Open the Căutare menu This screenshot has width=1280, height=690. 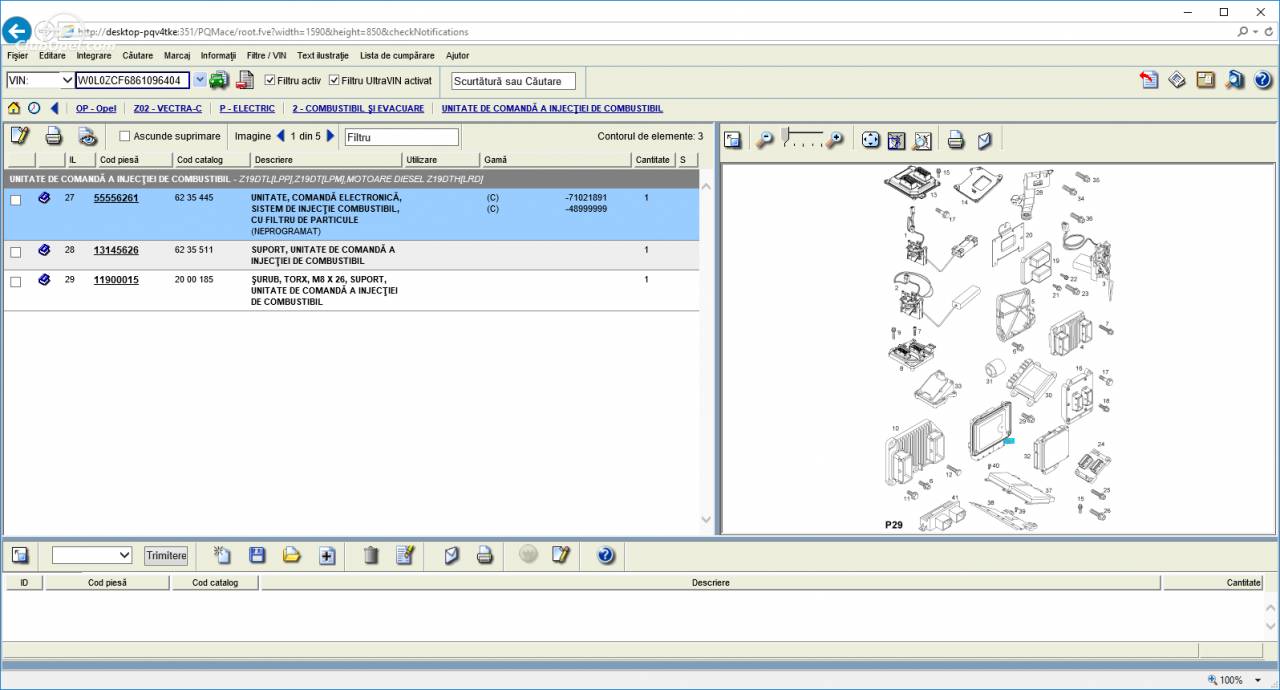click(x=138, y=56)
